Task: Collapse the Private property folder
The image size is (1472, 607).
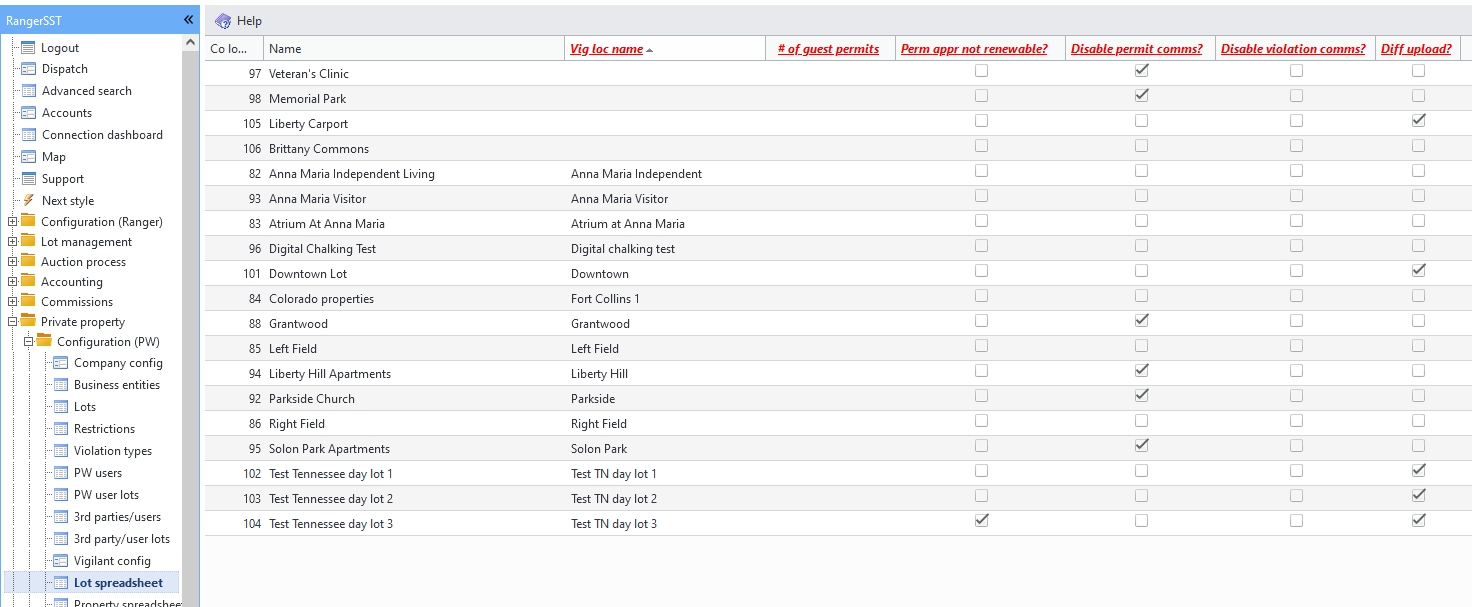Action: coord(12,322)
